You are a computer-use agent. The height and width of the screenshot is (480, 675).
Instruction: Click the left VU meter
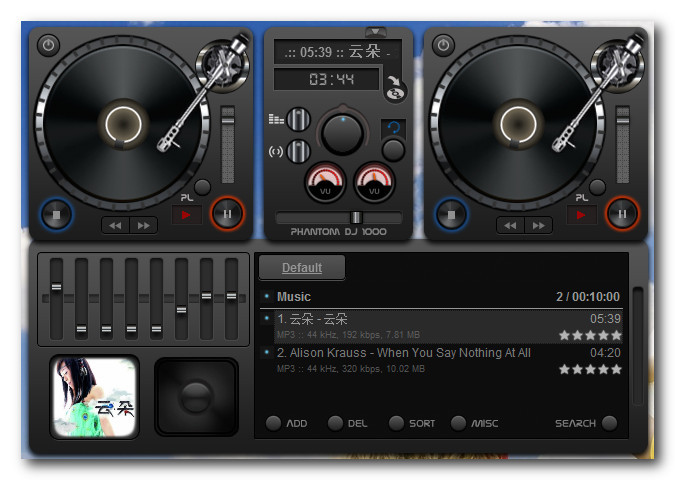point(325,181)
